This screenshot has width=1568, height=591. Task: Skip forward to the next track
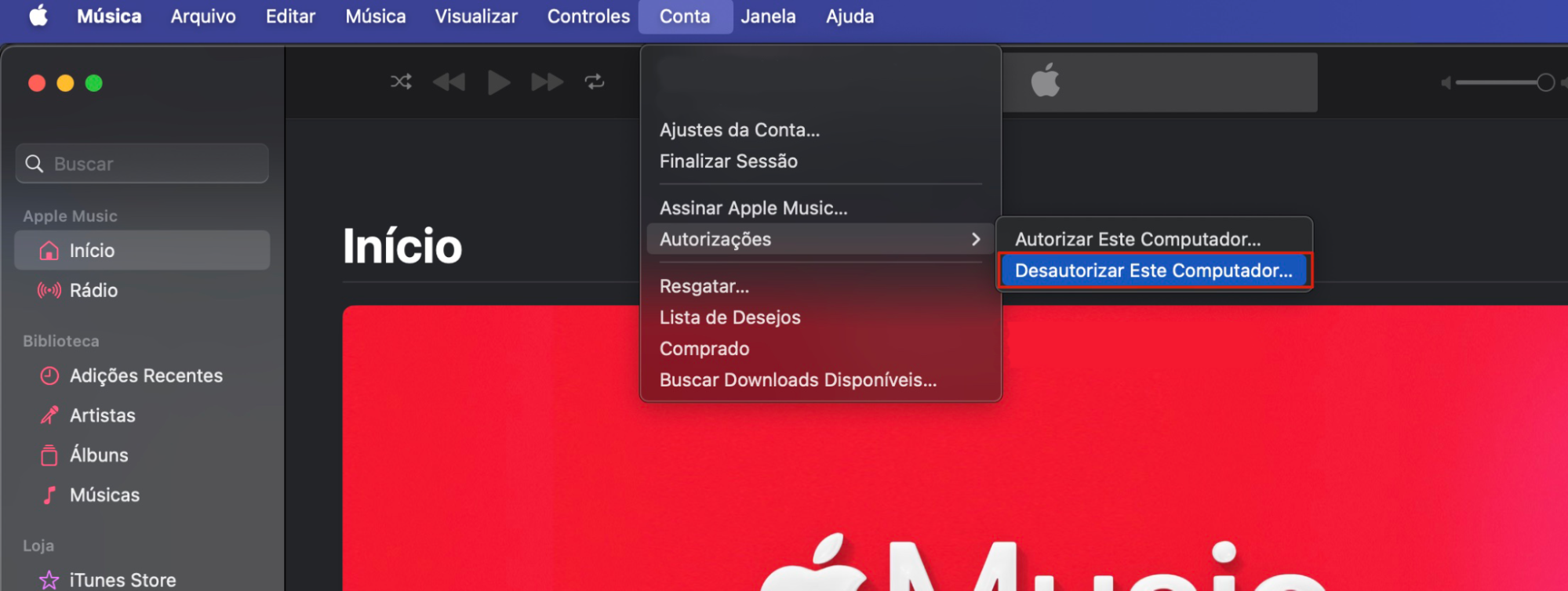pos(548,82)
